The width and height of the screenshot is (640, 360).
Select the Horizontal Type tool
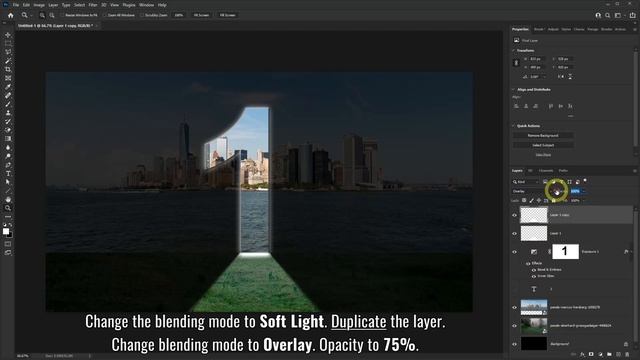tap(8, 173)
